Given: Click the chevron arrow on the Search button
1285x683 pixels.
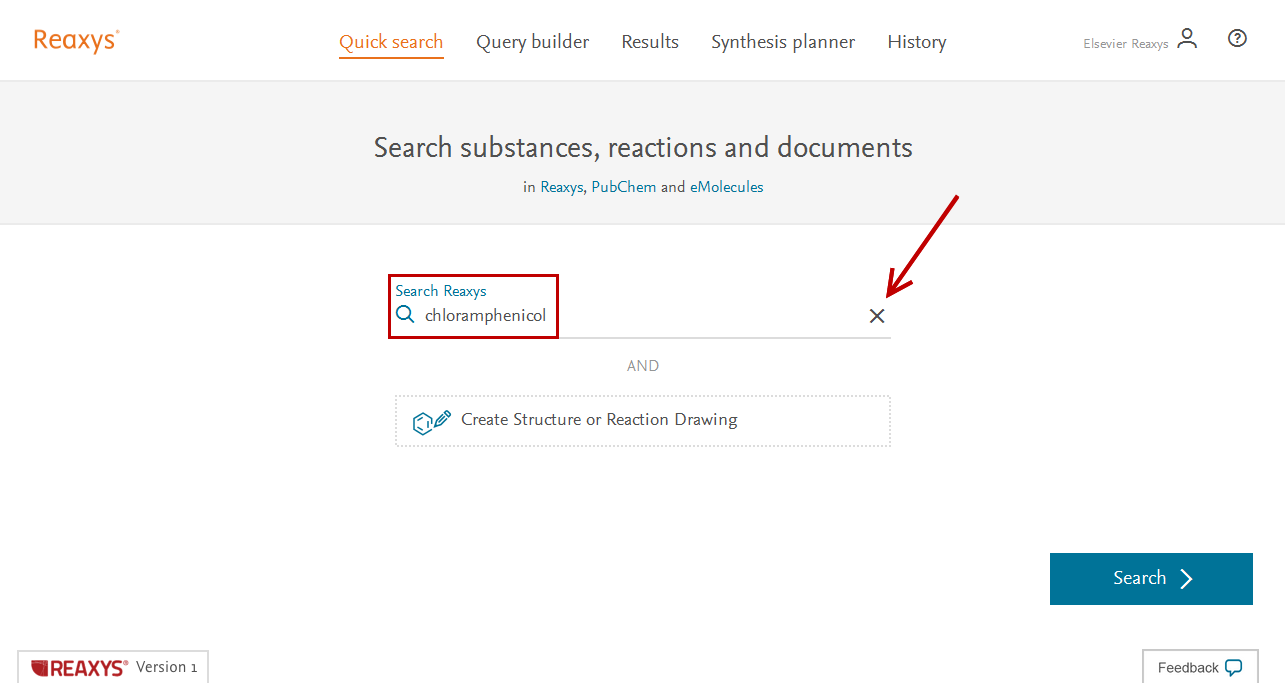Looking at the screenshot, I should tap(1187, 579).
